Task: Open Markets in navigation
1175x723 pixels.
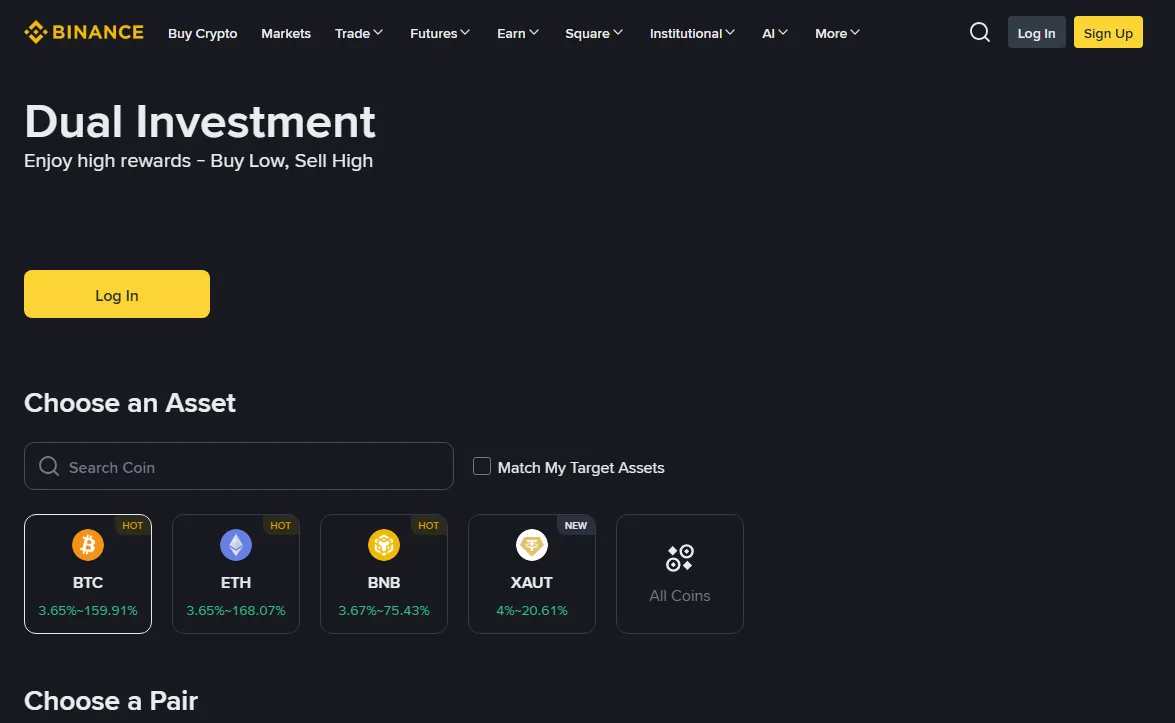Action: click(286, 33)
